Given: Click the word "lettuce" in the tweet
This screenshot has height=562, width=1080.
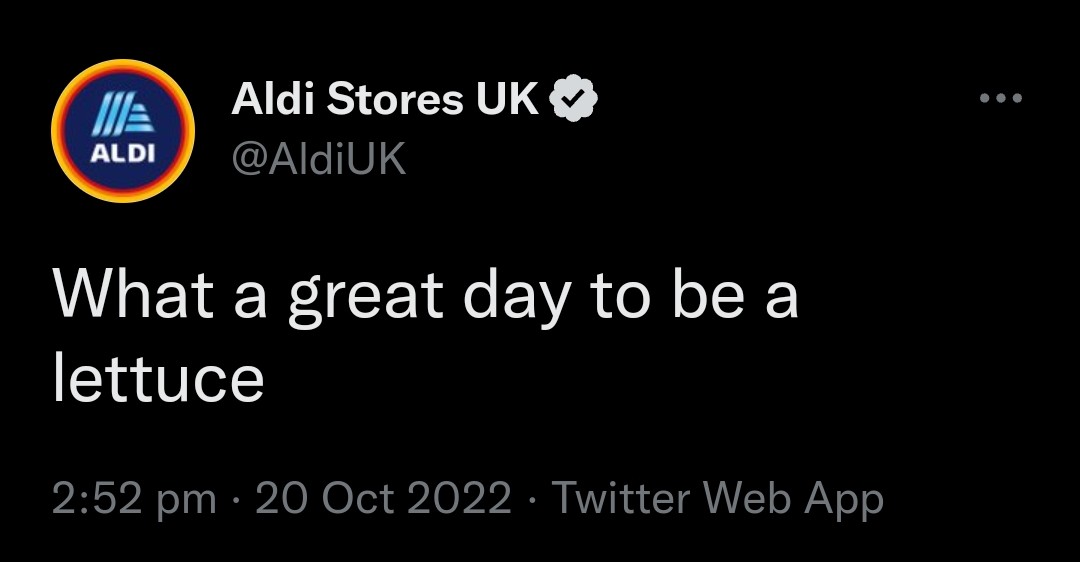Looking at the screenshot, I should pos(158,377).
